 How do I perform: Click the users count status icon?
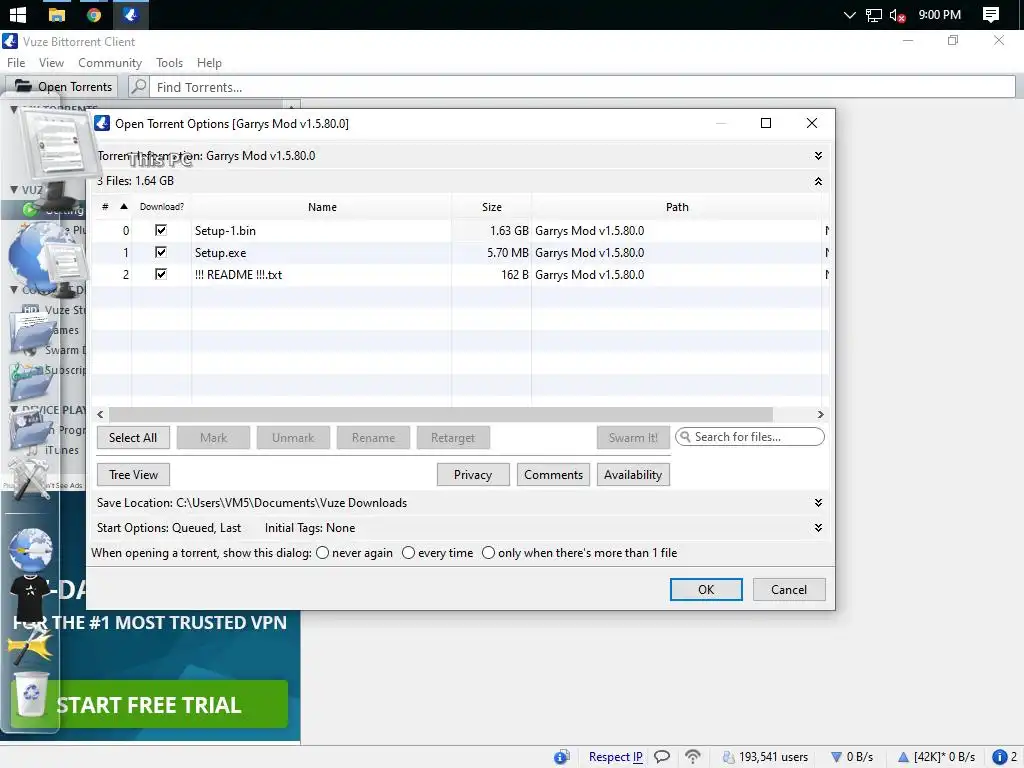728,757
